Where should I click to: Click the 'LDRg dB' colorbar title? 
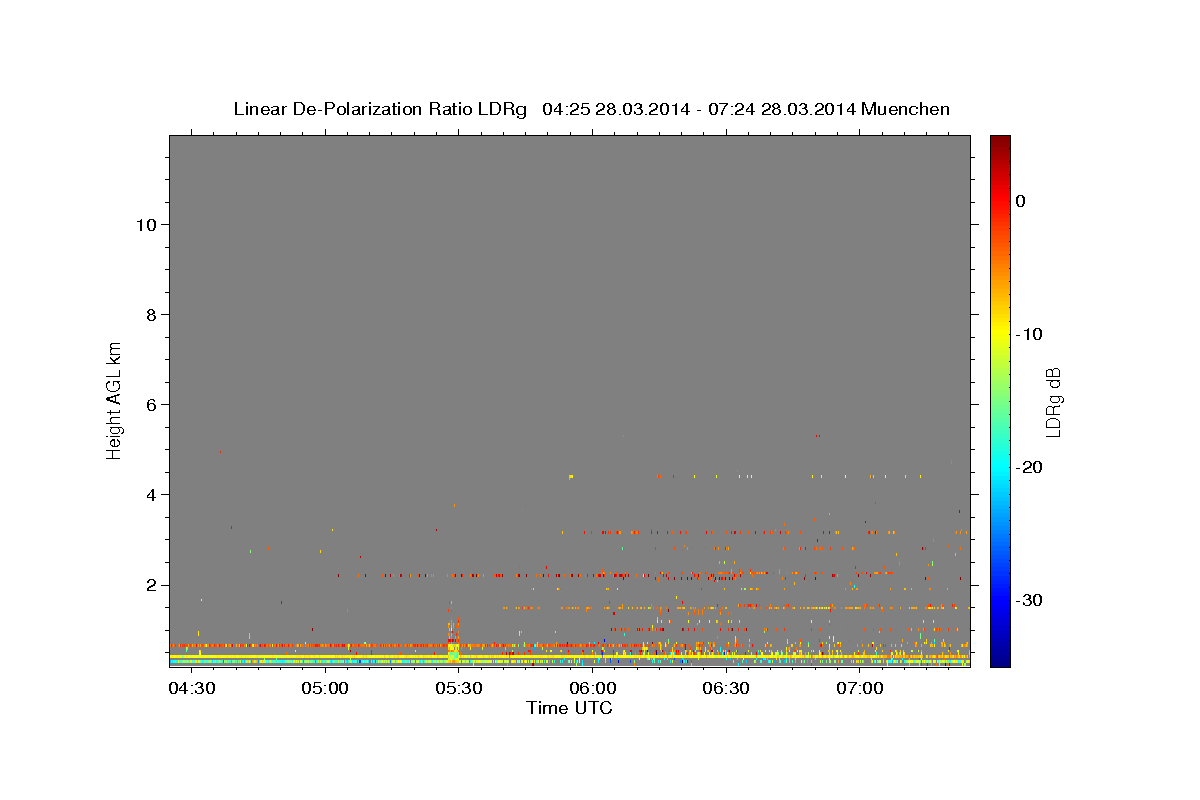click(1054, 402)
